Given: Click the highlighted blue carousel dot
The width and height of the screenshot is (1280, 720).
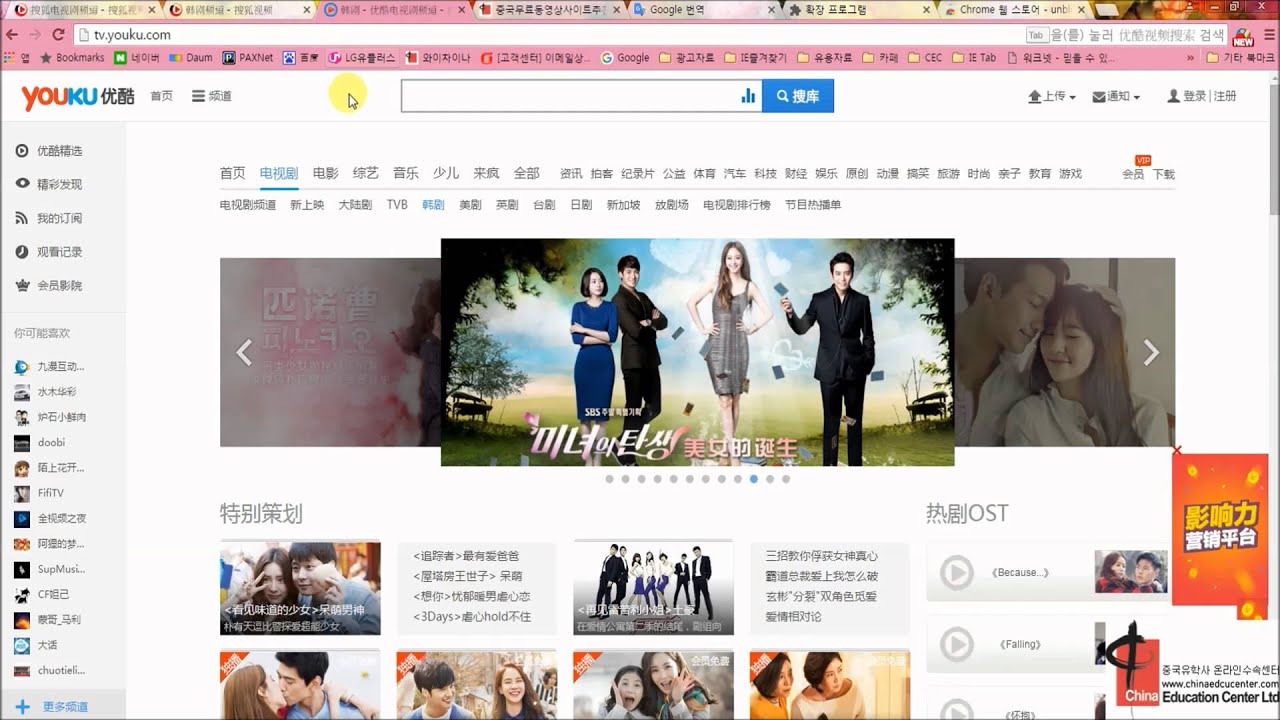Looking at the screenshot, I should click(x=754, y=479).
